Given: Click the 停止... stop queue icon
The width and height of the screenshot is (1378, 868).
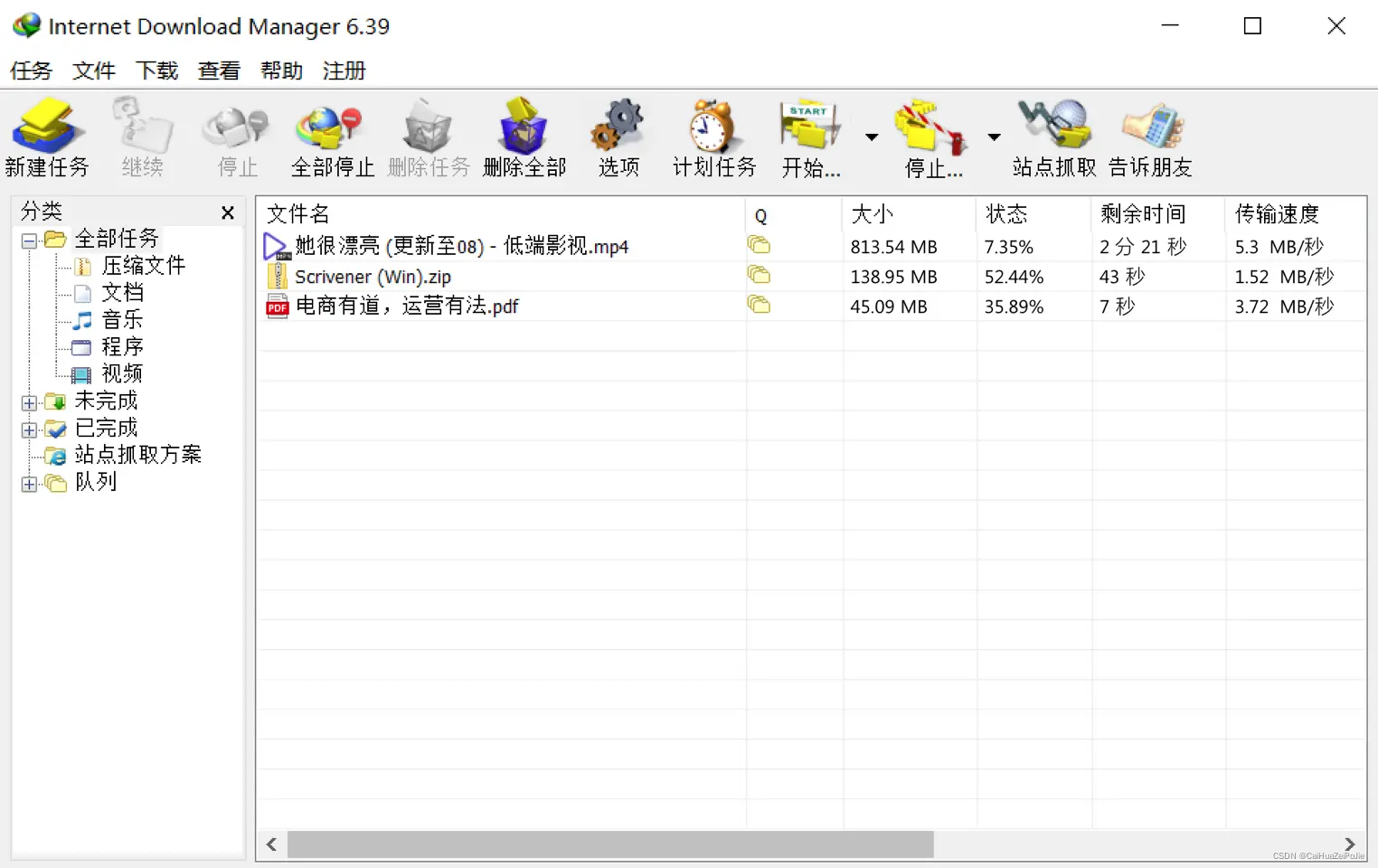Looking at the screenshot, I should (933, 137).
